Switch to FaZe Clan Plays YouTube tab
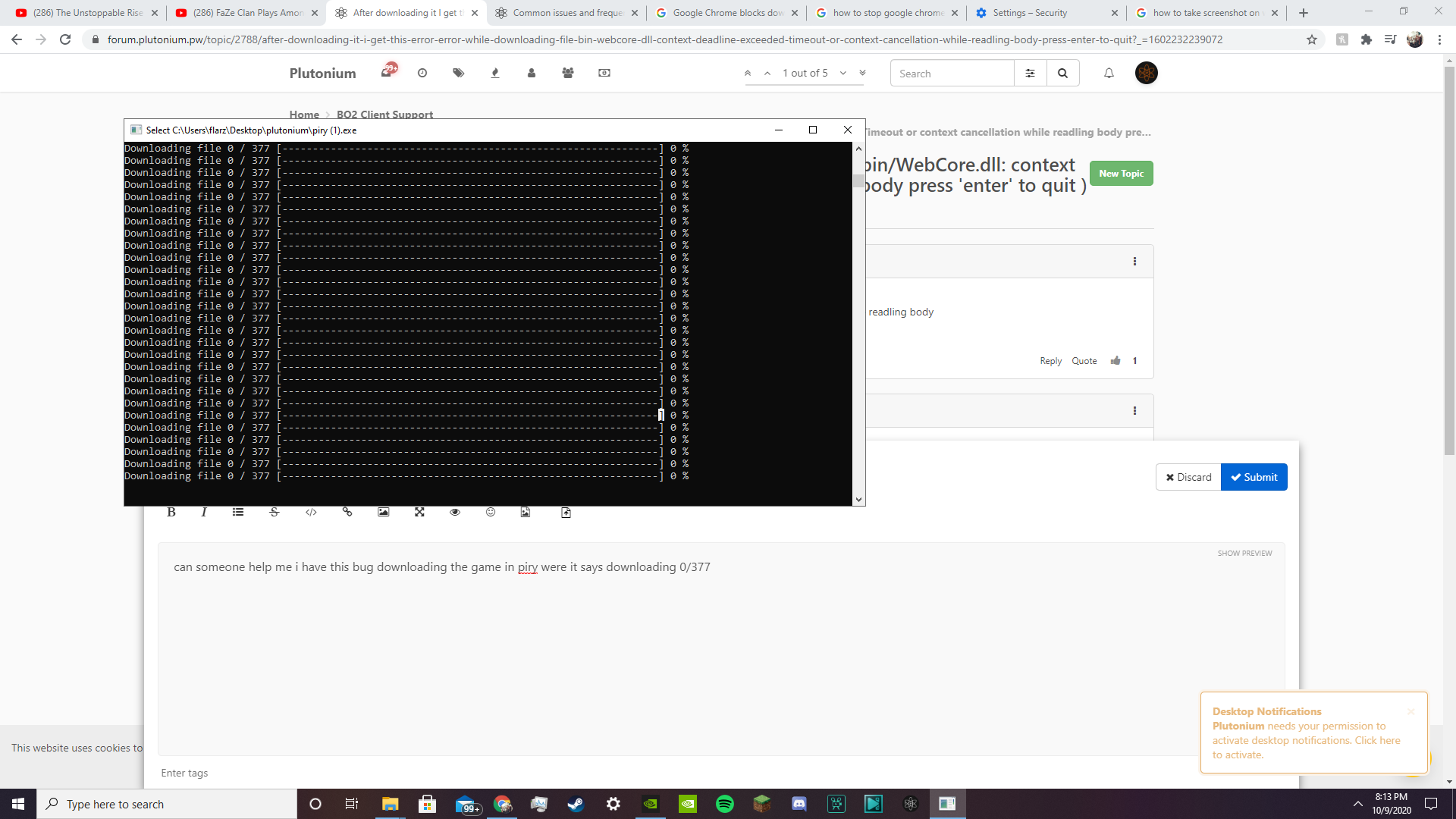The width and height of the screenshot is (1456, 819). [x=247, y=13]
